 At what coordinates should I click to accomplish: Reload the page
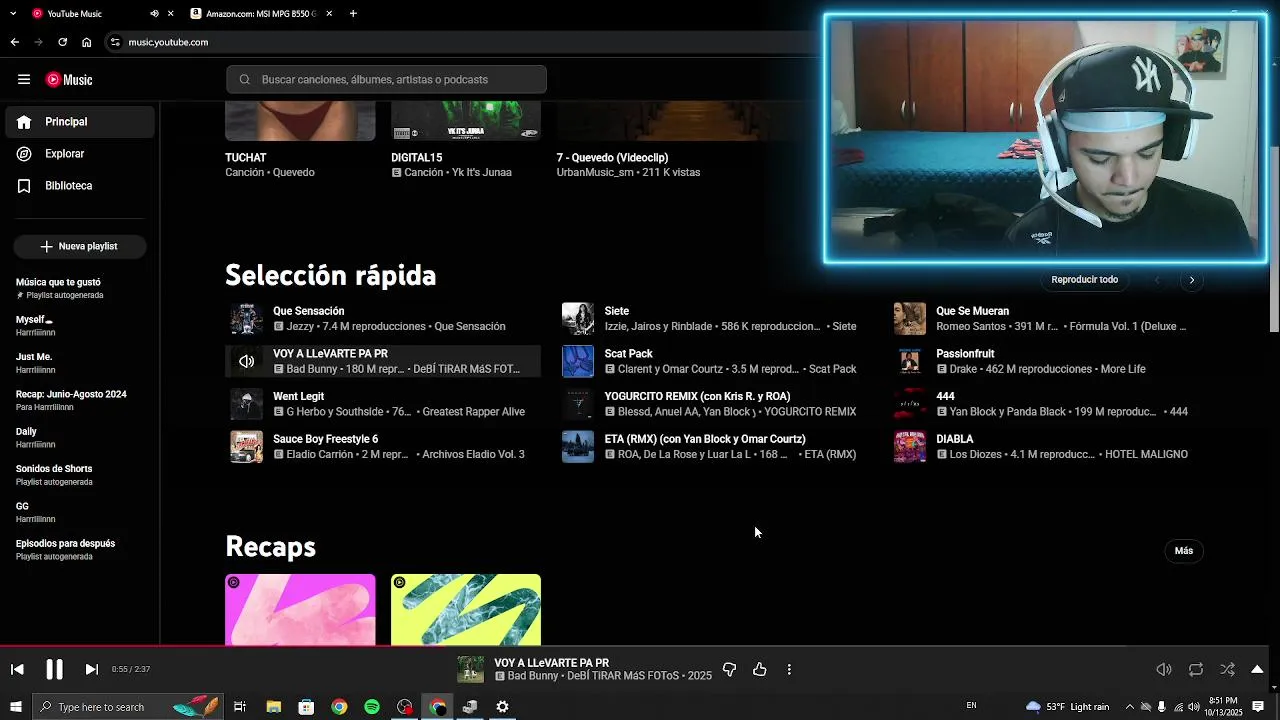pyautogui.click(x=62, y=42)
